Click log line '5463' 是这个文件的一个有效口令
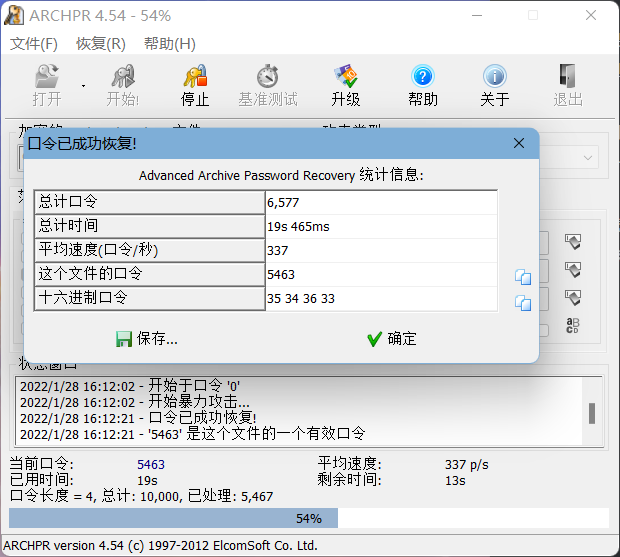 (193, 434)
